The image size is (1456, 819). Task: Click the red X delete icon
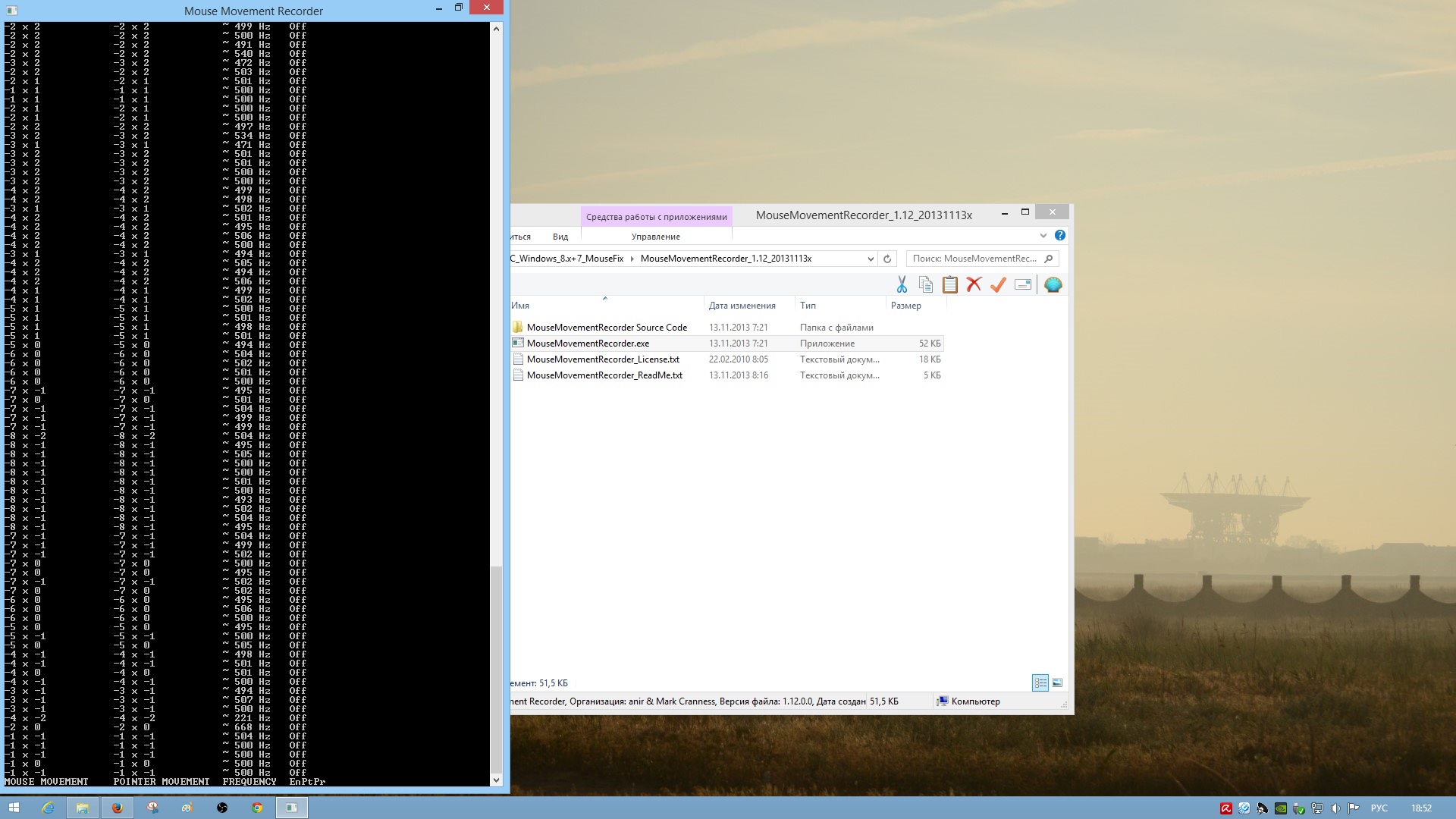[x=974, y=284]
